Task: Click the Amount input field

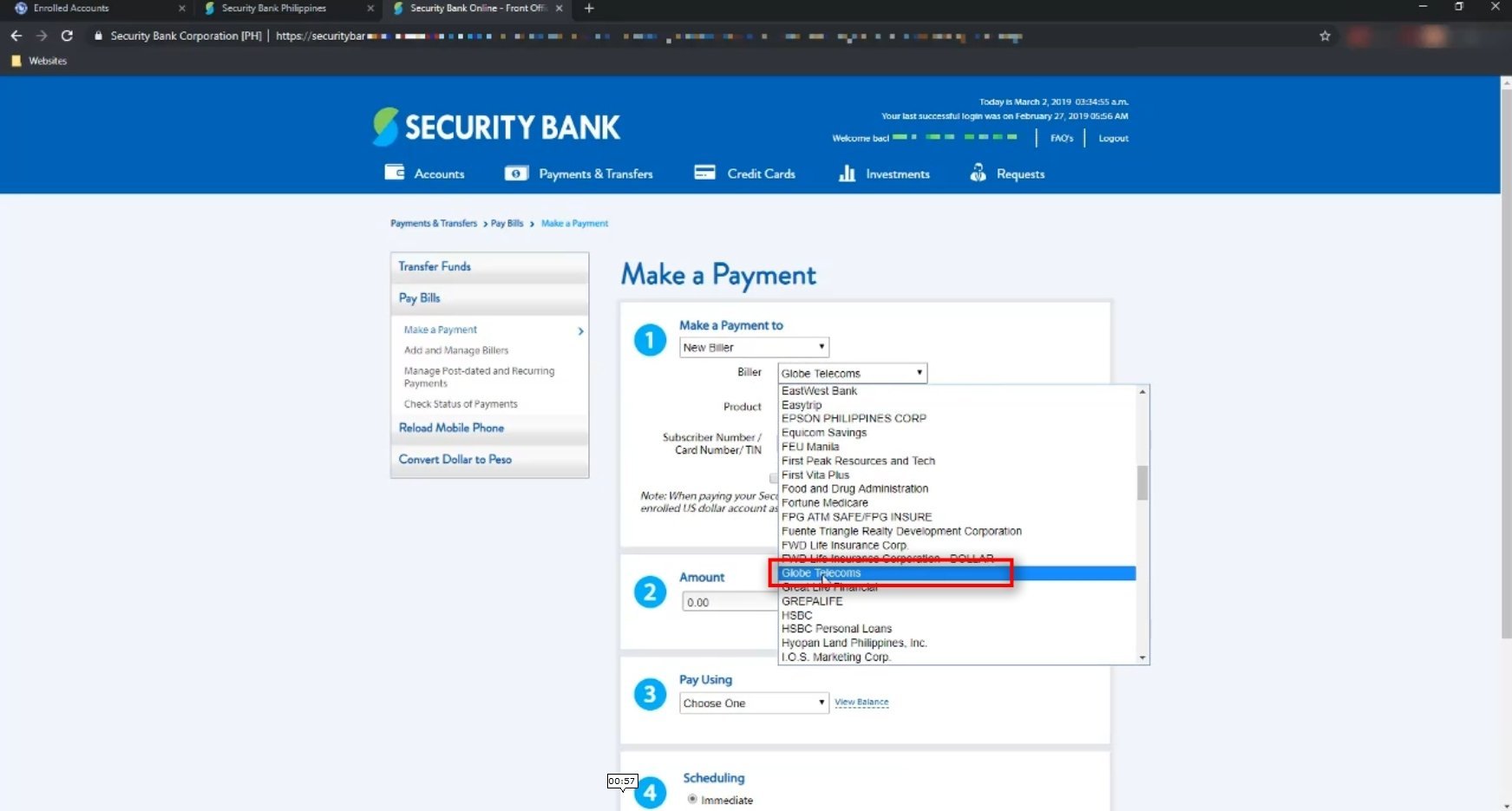Action: (730, 602)
